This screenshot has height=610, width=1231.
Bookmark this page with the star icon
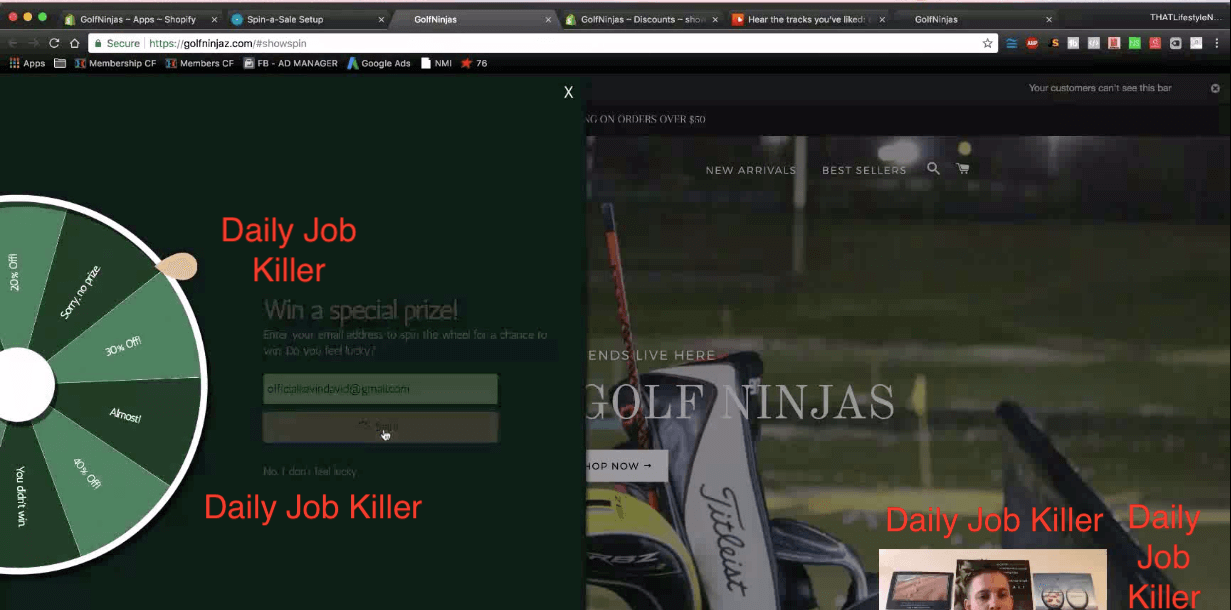[x=988, y=43]
